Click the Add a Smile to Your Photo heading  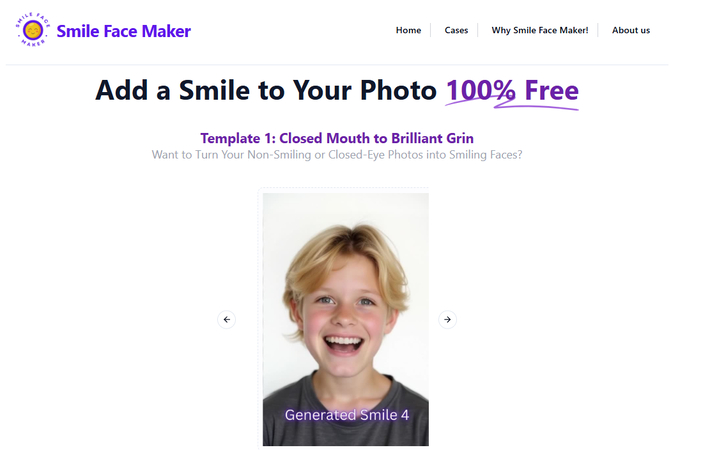point(266,90)
